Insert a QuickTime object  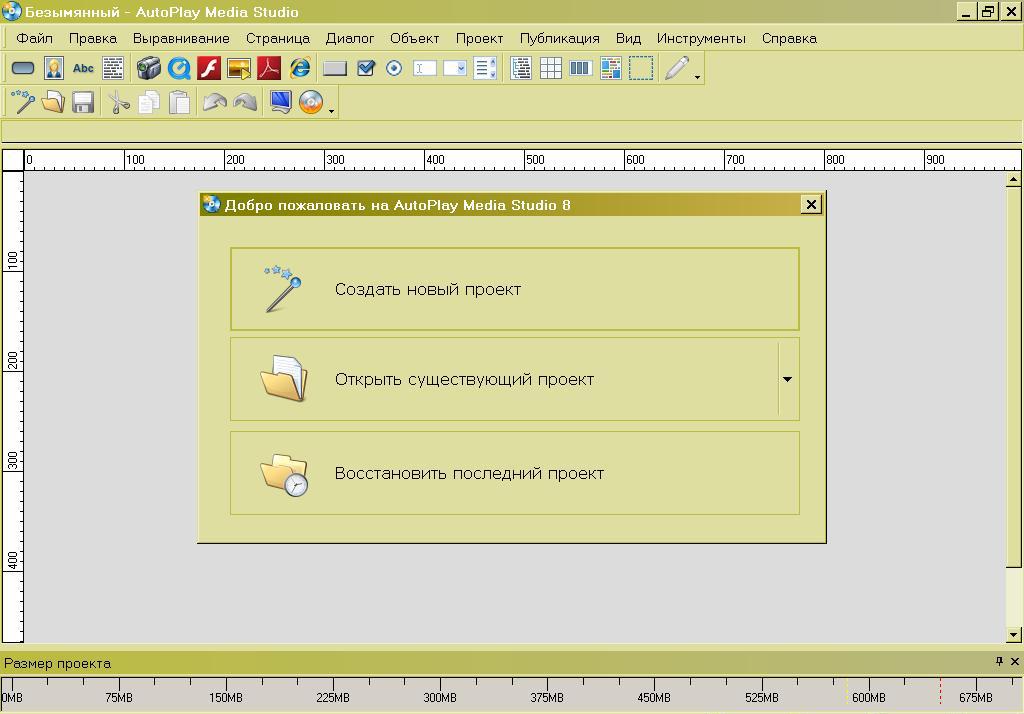pos(179,68)
